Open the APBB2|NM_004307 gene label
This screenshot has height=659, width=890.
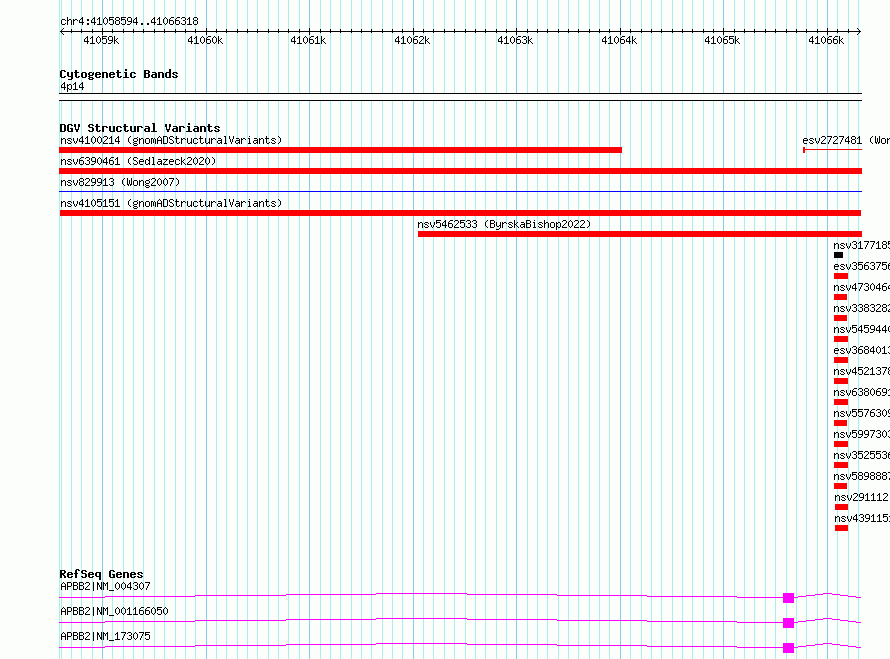(105, 586)
